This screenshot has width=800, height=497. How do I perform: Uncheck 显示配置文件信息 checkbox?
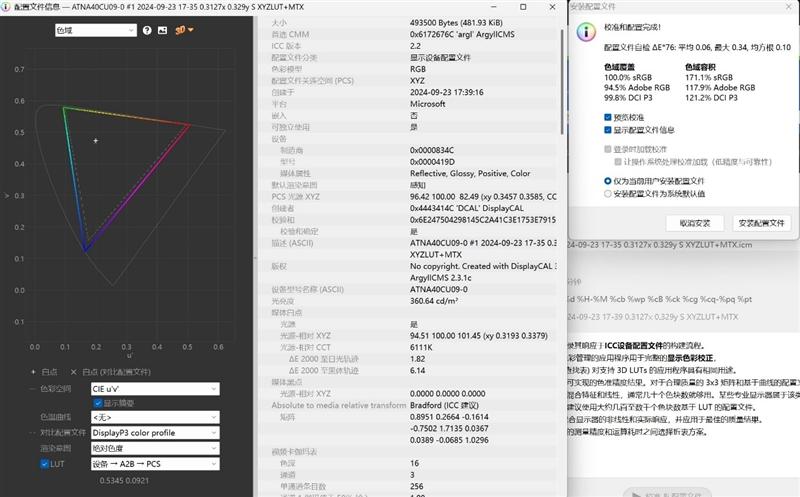pos(608,130)
